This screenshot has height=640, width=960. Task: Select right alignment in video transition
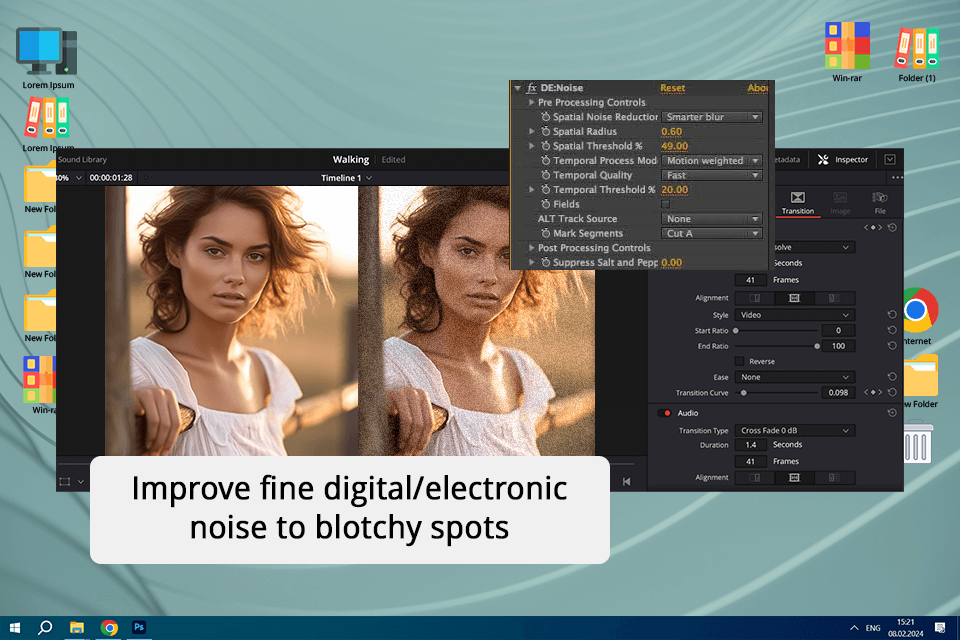tap(833, 298)
